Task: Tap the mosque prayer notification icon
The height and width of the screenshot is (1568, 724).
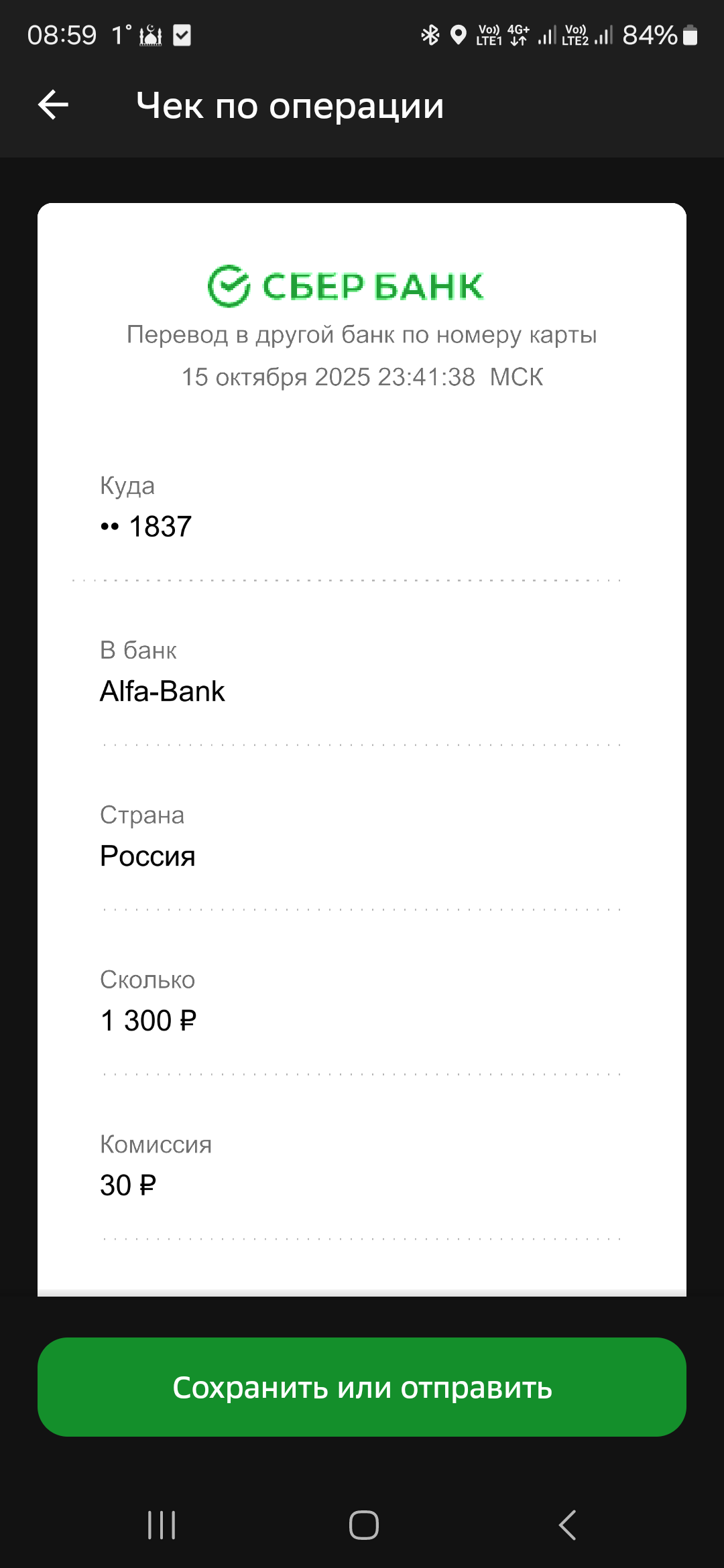Action: coord(151,36)
